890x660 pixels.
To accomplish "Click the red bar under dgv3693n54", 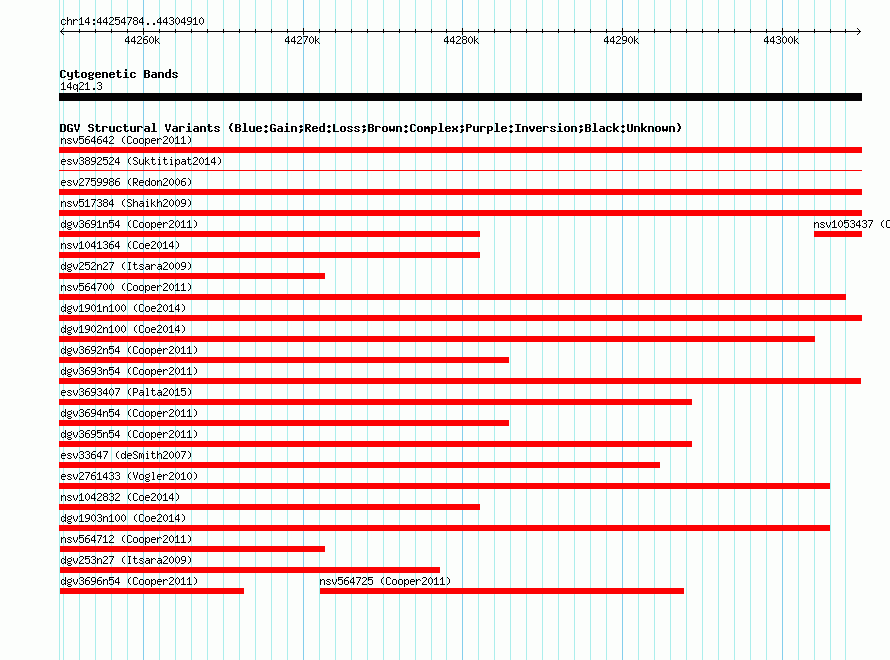I will (x=460, y=381).
